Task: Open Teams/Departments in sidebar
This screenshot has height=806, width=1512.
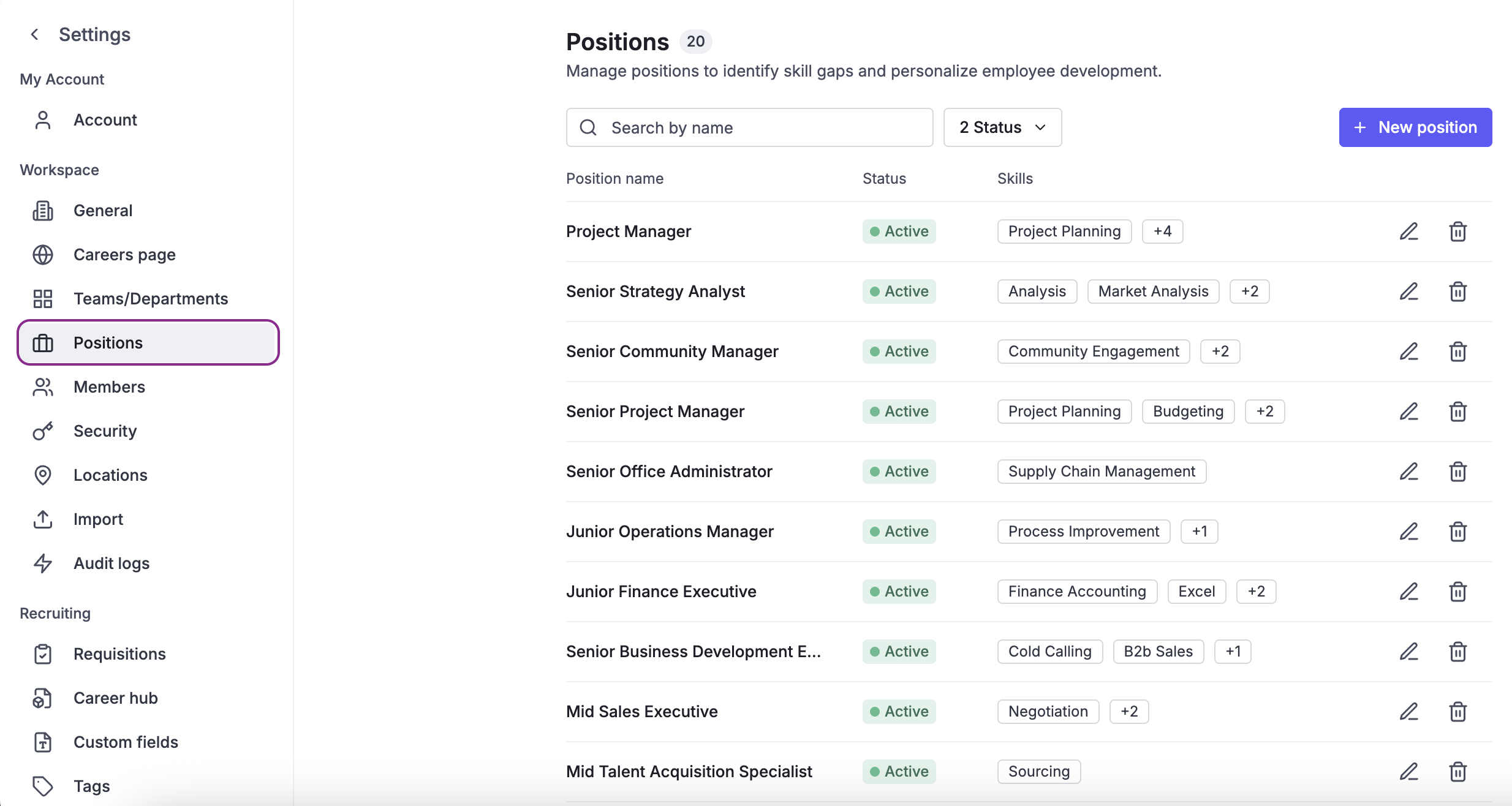Action: click(150, 299)
